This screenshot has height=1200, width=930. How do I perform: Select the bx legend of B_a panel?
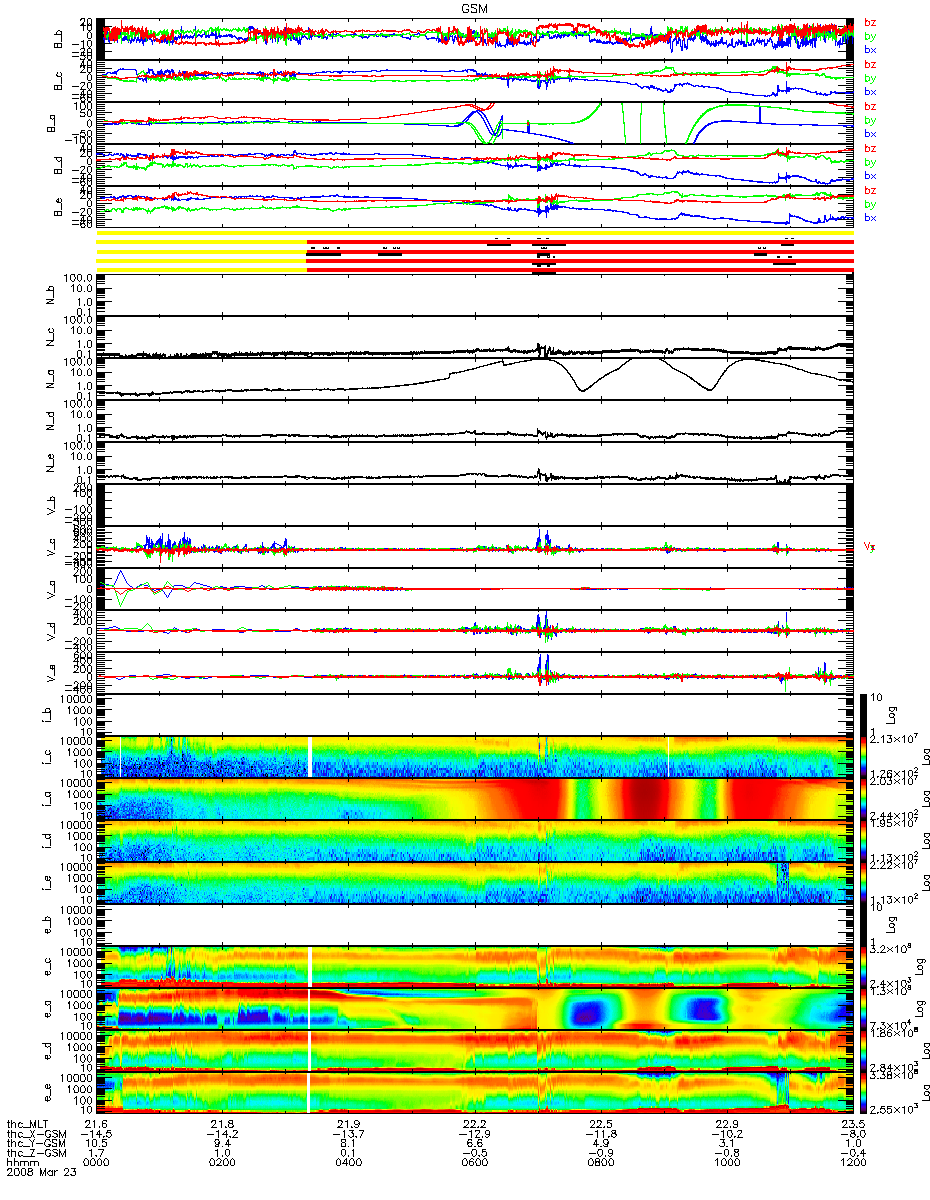[870, 134]
